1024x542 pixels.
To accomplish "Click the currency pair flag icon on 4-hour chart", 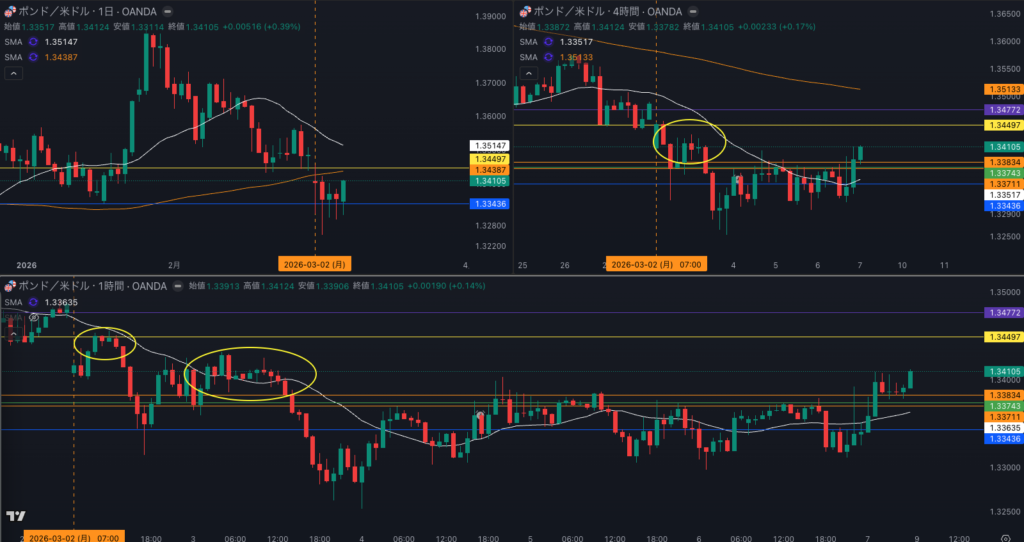I will (522, 11).
